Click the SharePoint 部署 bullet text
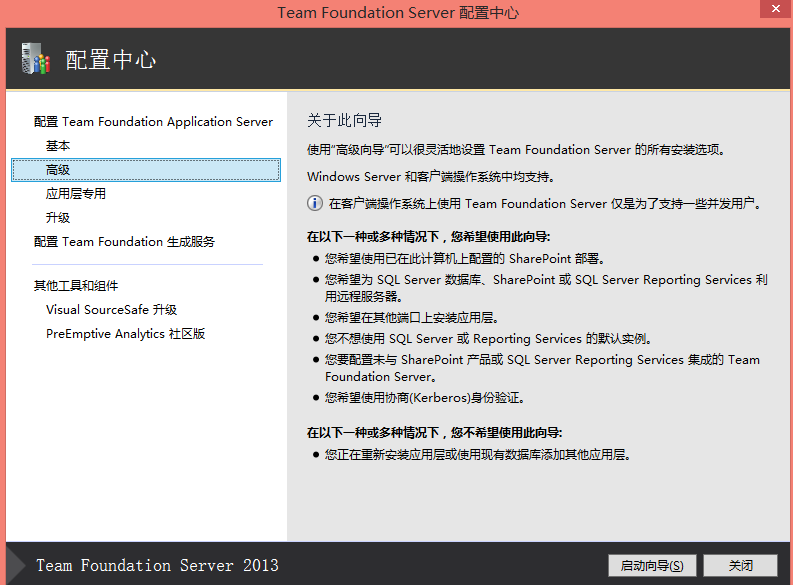 (465, 259)
